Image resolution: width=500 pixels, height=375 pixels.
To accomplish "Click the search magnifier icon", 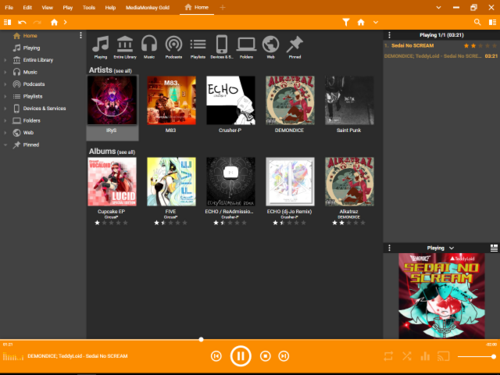I will pyautogui.click(x=477, y=22).
